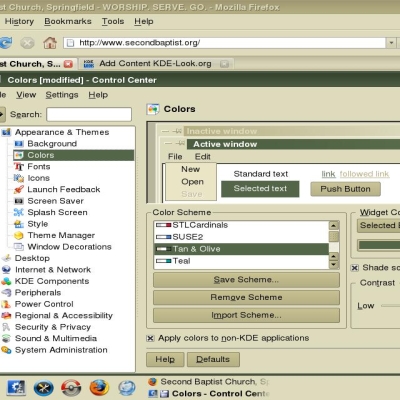Click the lifesaver help icon in panel

71,388
